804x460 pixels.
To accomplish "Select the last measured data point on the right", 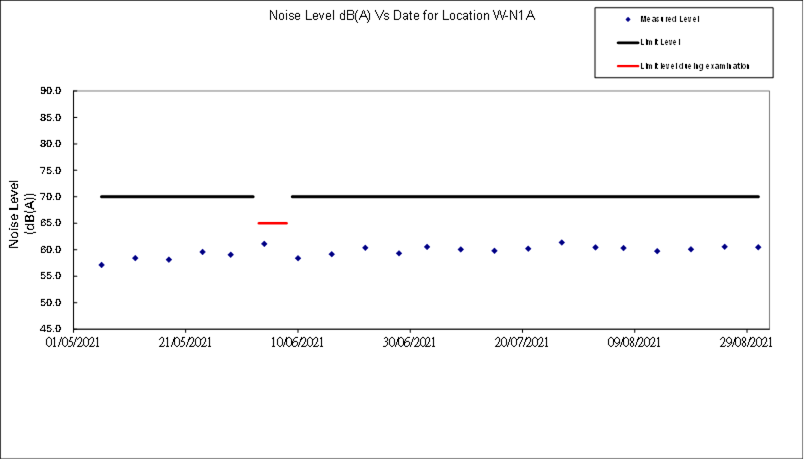I will pyautogui.click(x=758, y=247).
